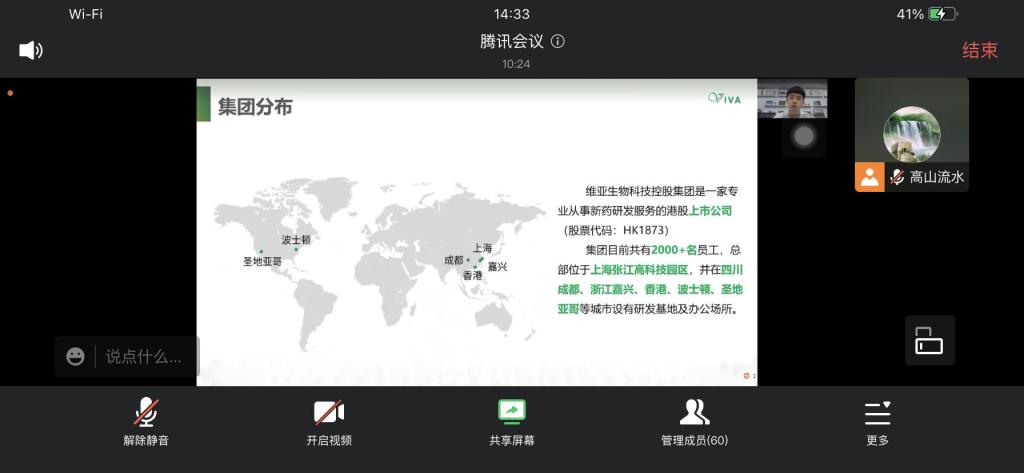Tap the battery indicator in status bar

tap(943, 14)
